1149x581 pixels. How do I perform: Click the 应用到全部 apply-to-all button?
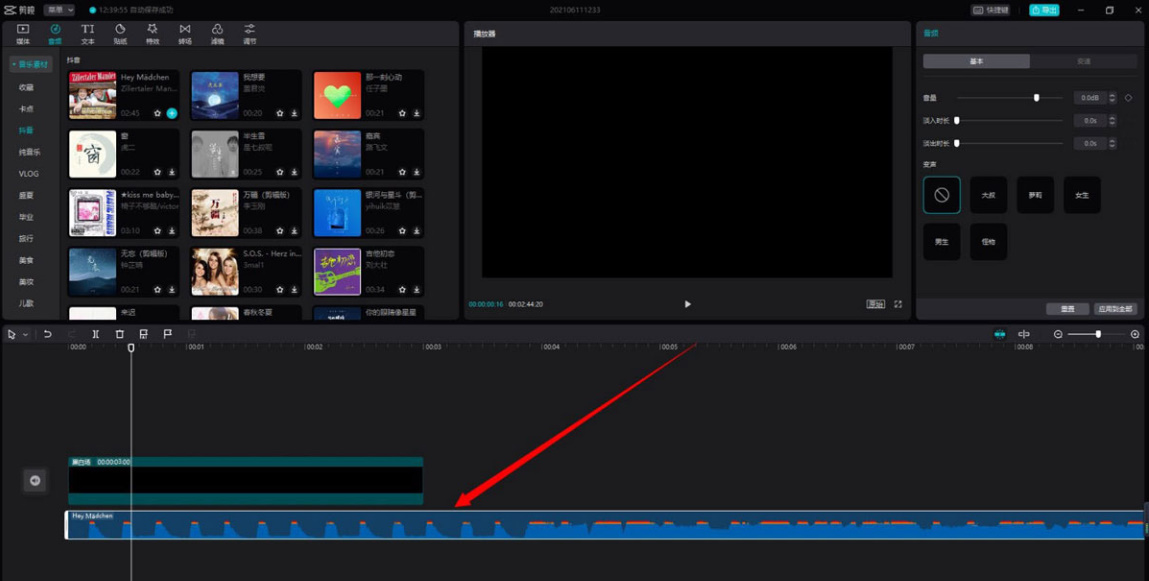[x=1115, y=309]
